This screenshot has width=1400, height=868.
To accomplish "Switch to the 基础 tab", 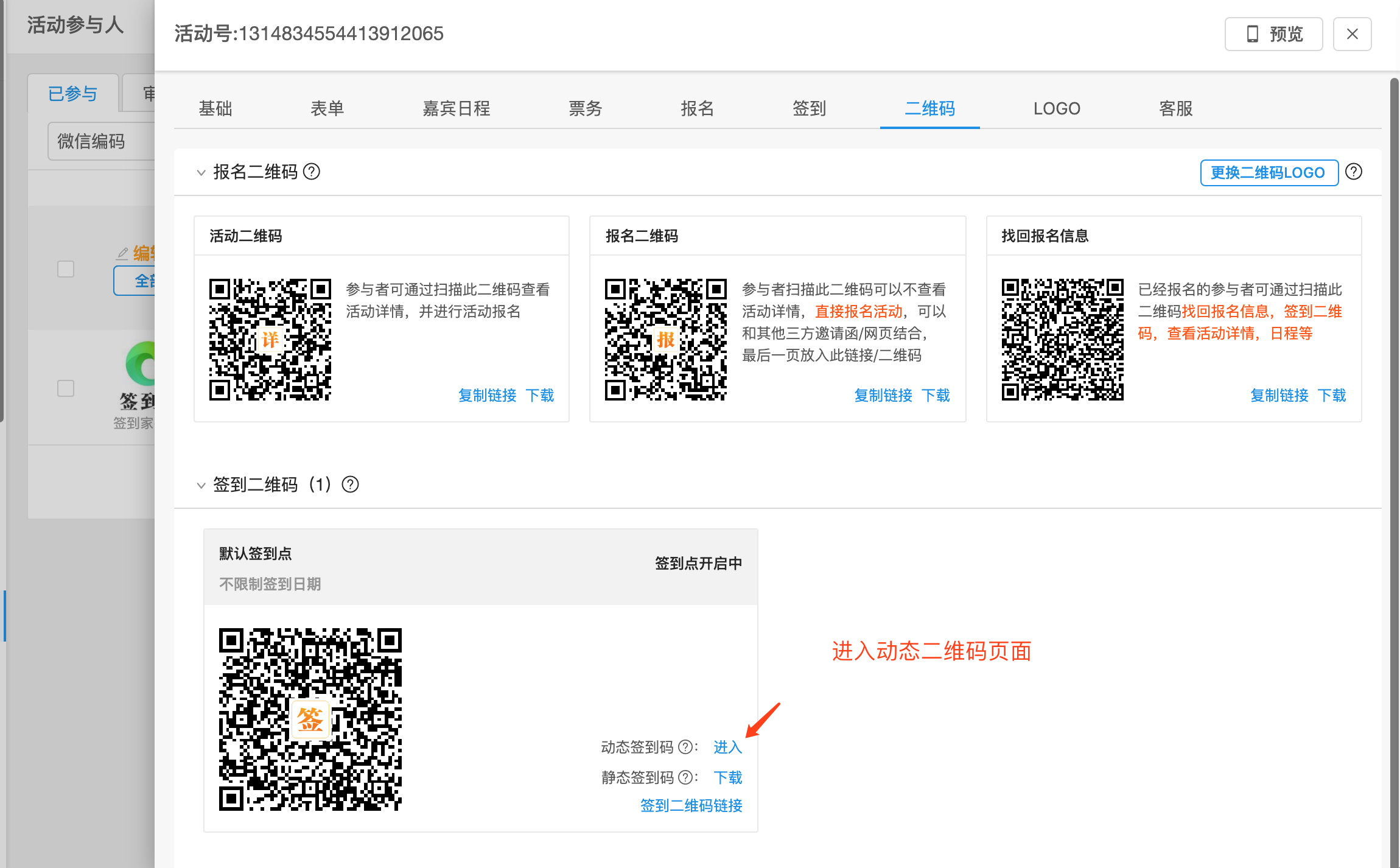I will point(215,108).
